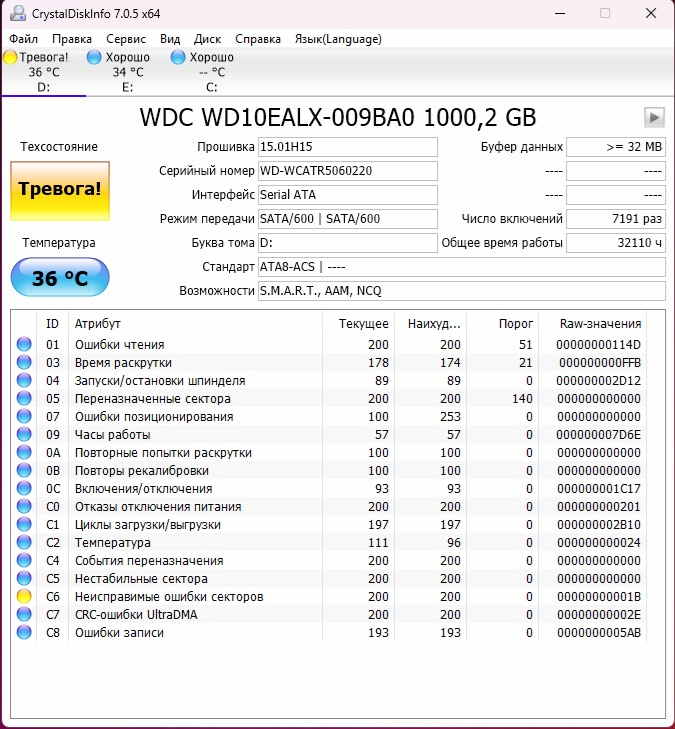The image size is (675, 729).
Task: Select drive C: tab with Хорошо status
Action: (212, 72)
